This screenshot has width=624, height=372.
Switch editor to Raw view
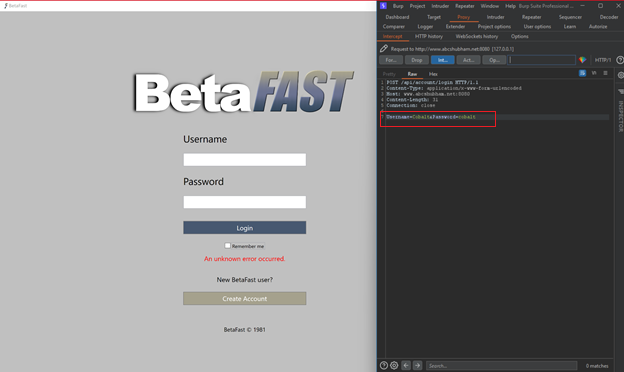click(412, 74)
